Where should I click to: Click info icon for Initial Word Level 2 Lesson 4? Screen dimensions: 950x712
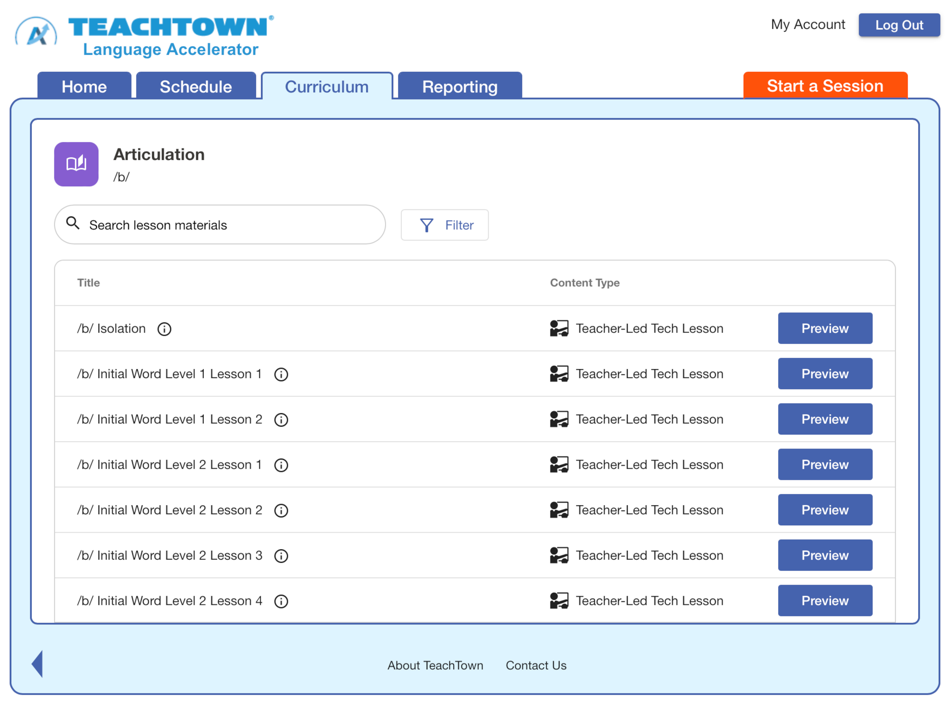[x=281, y=601]
